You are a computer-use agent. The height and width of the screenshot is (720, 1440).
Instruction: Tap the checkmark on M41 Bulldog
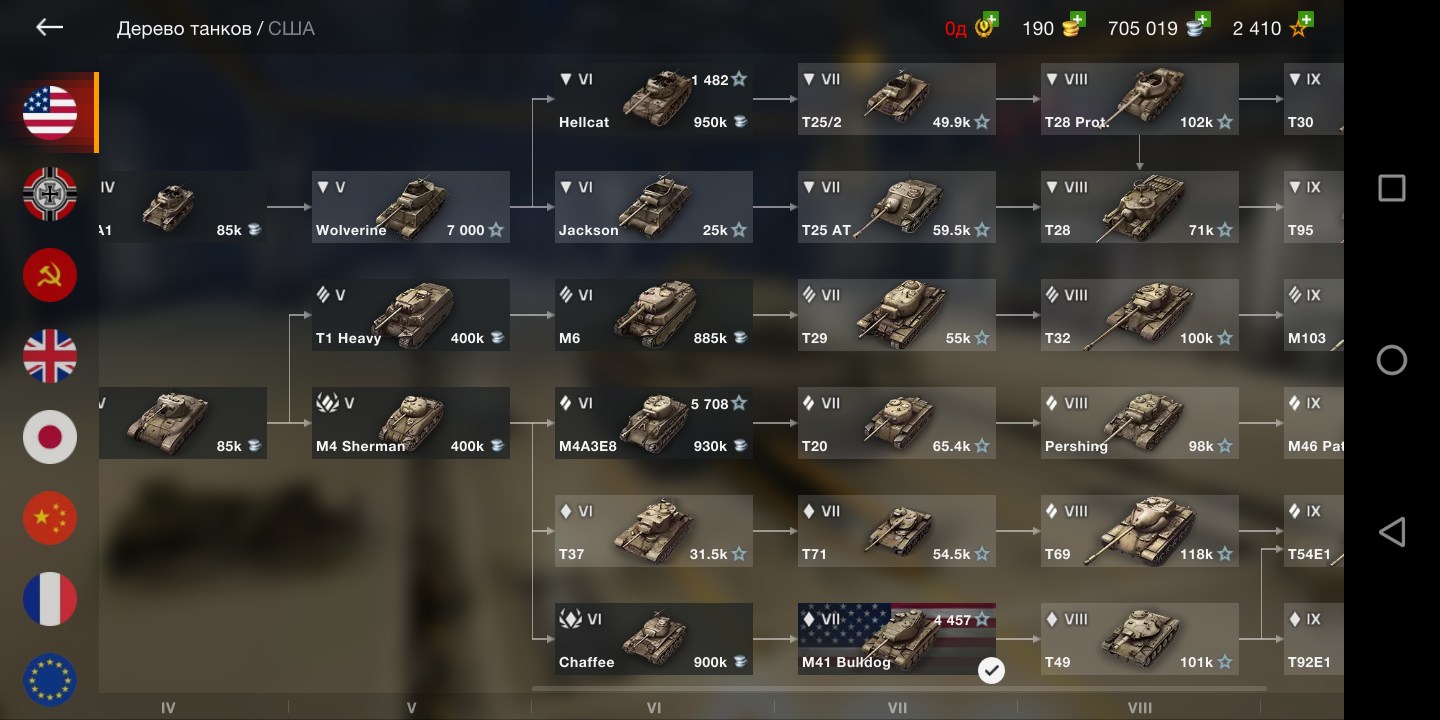(991, 670)
